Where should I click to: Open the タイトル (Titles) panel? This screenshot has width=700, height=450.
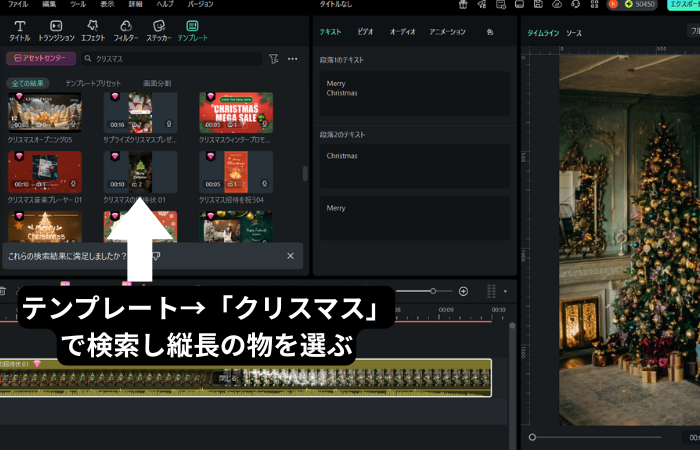click(x=20, y=31)
